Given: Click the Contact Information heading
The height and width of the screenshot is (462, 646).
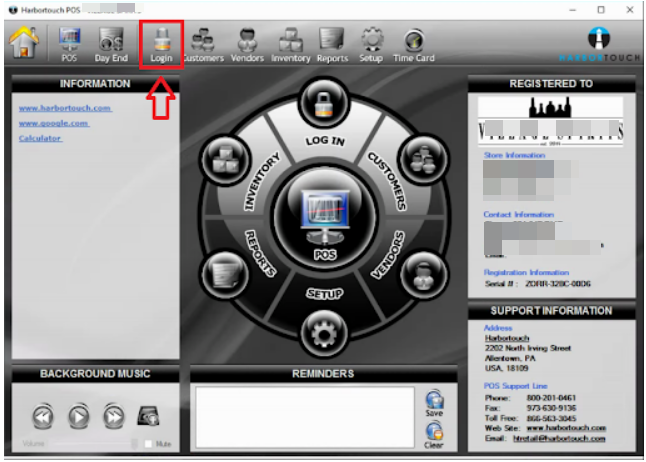Looking at the screenshot, I should point(518,214).
